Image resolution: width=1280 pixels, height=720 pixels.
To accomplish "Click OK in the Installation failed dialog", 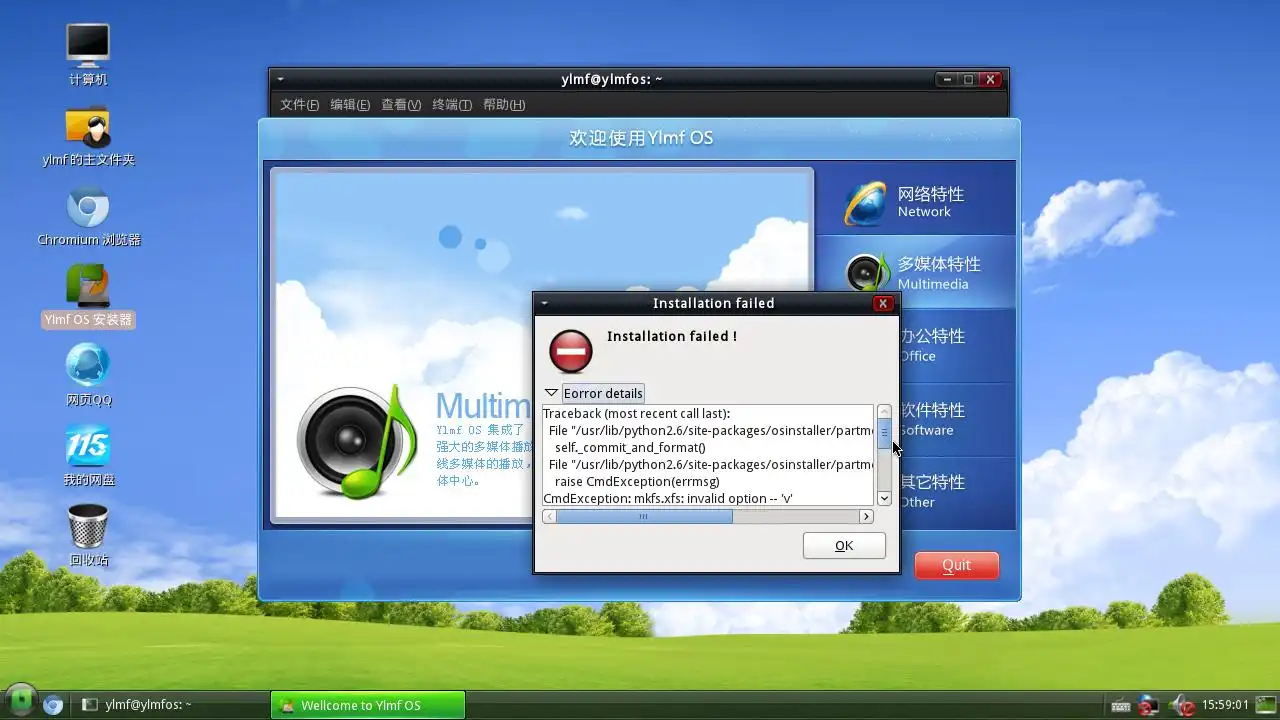I will [844, 545].
